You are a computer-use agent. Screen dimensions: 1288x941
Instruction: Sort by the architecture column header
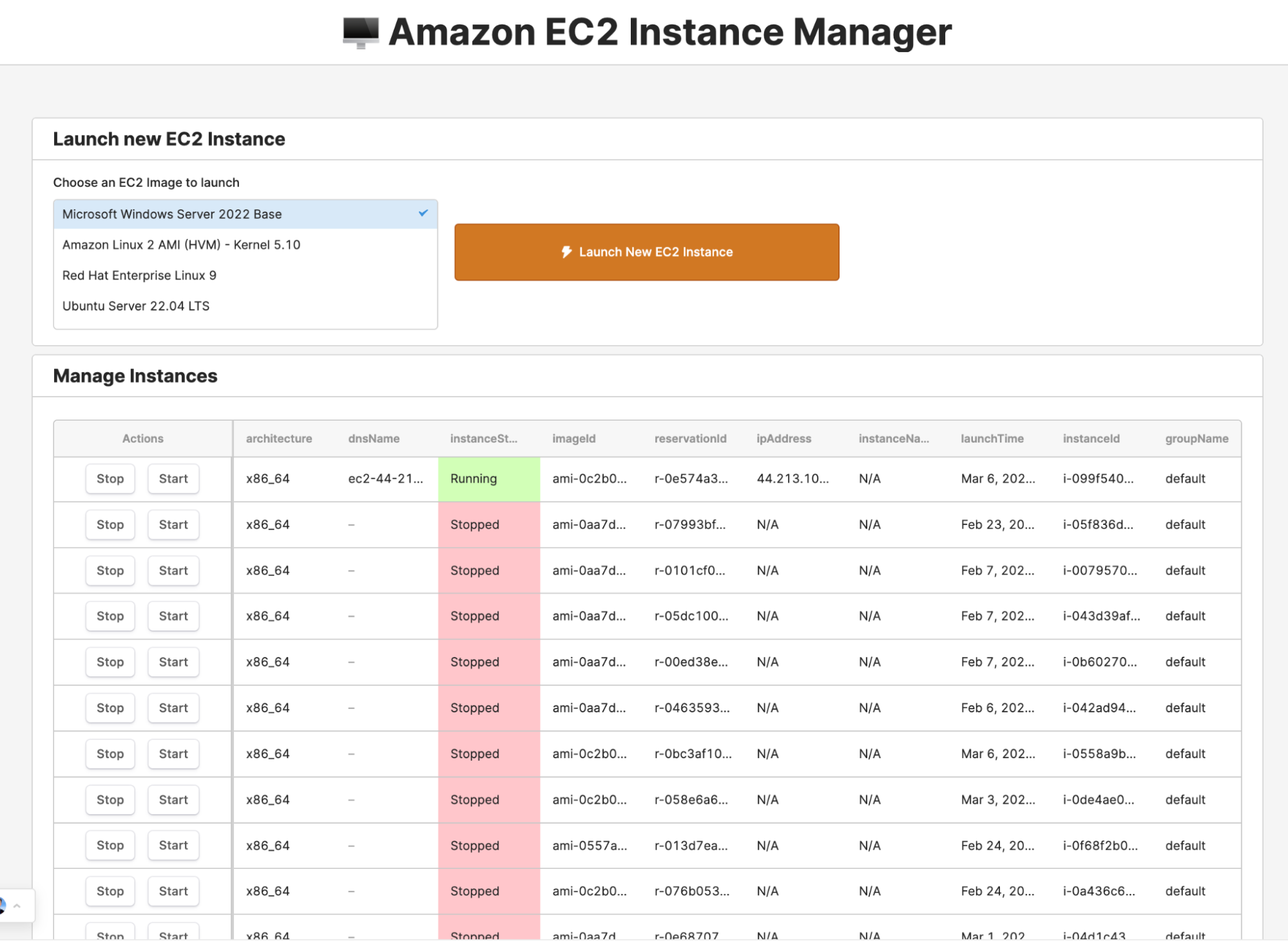click(x=279, y=439)
